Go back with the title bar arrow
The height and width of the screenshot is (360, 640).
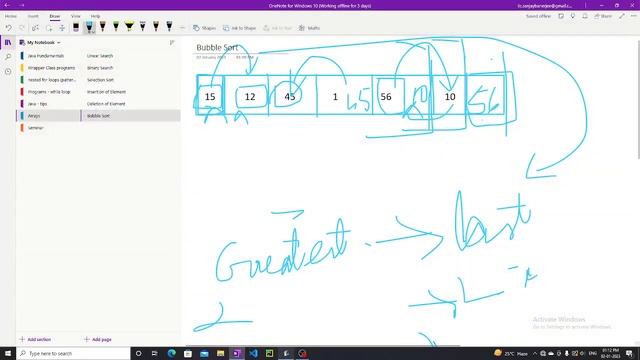7,5
